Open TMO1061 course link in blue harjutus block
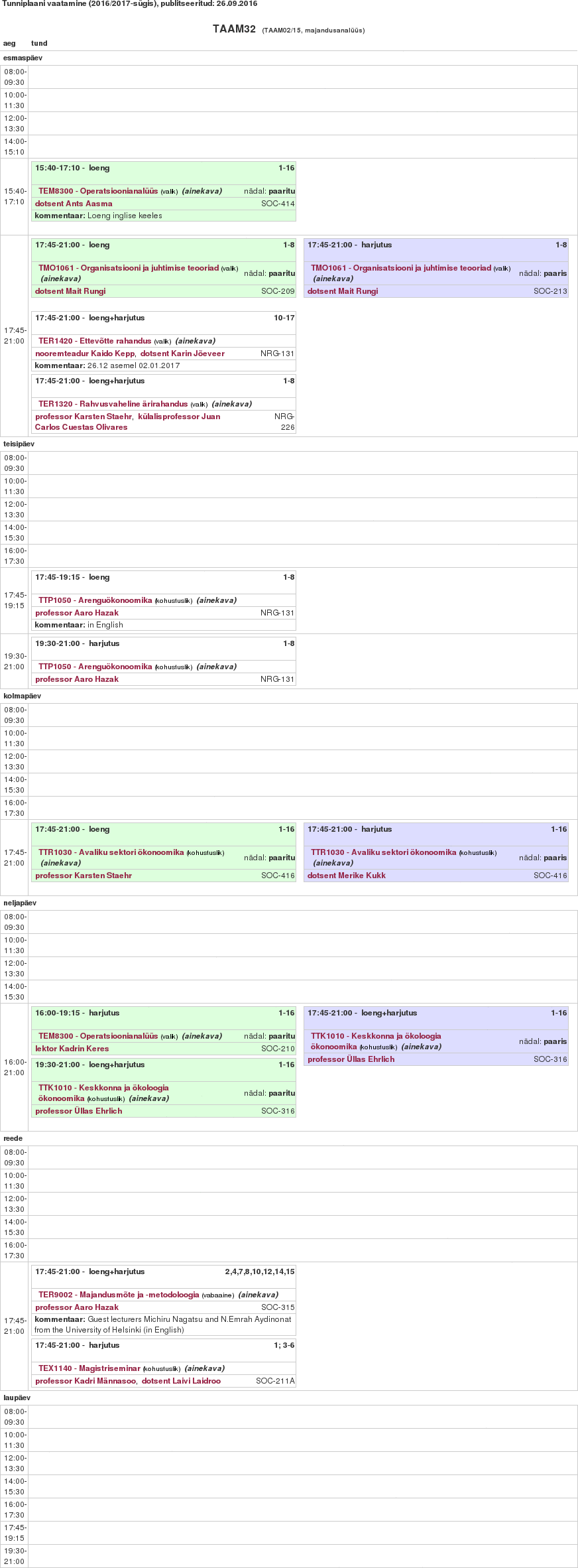578x1568 pixels. [401, 268]
